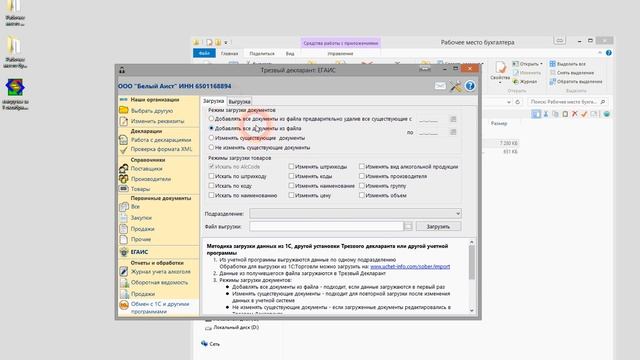The height and width of the screenshot is (360, 640).
Task: Click the orange check mark icon in Explorer toolbar
Action: click(x=584, y=114)
